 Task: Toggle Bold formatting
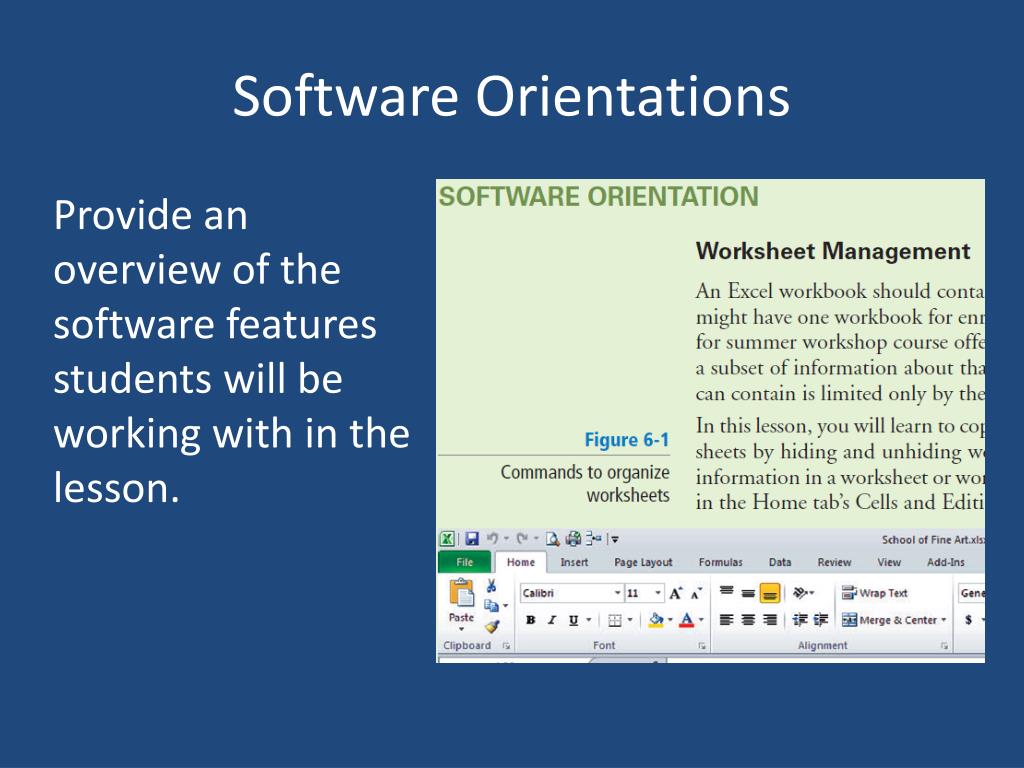point(531,620)
